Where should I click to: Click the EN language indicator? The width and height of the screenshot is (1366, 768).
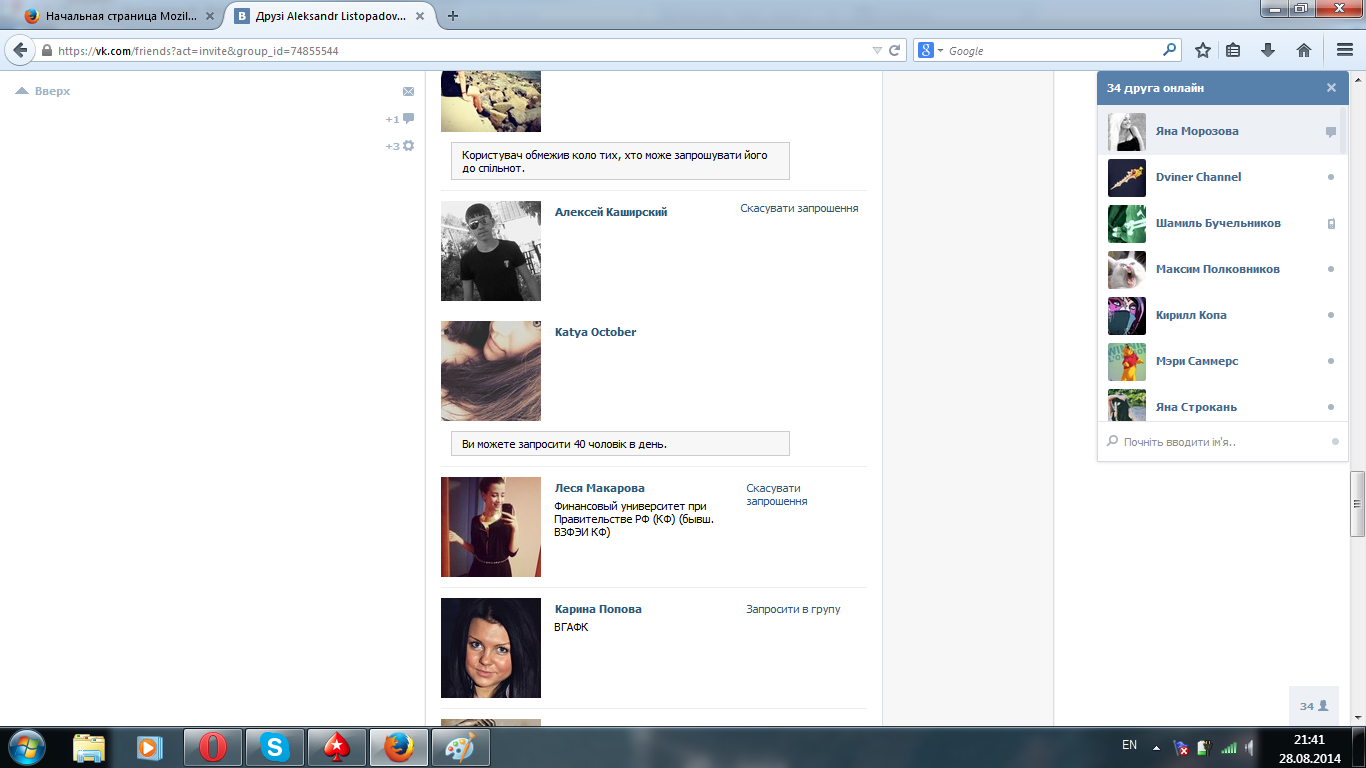[x=1130, y=745]
